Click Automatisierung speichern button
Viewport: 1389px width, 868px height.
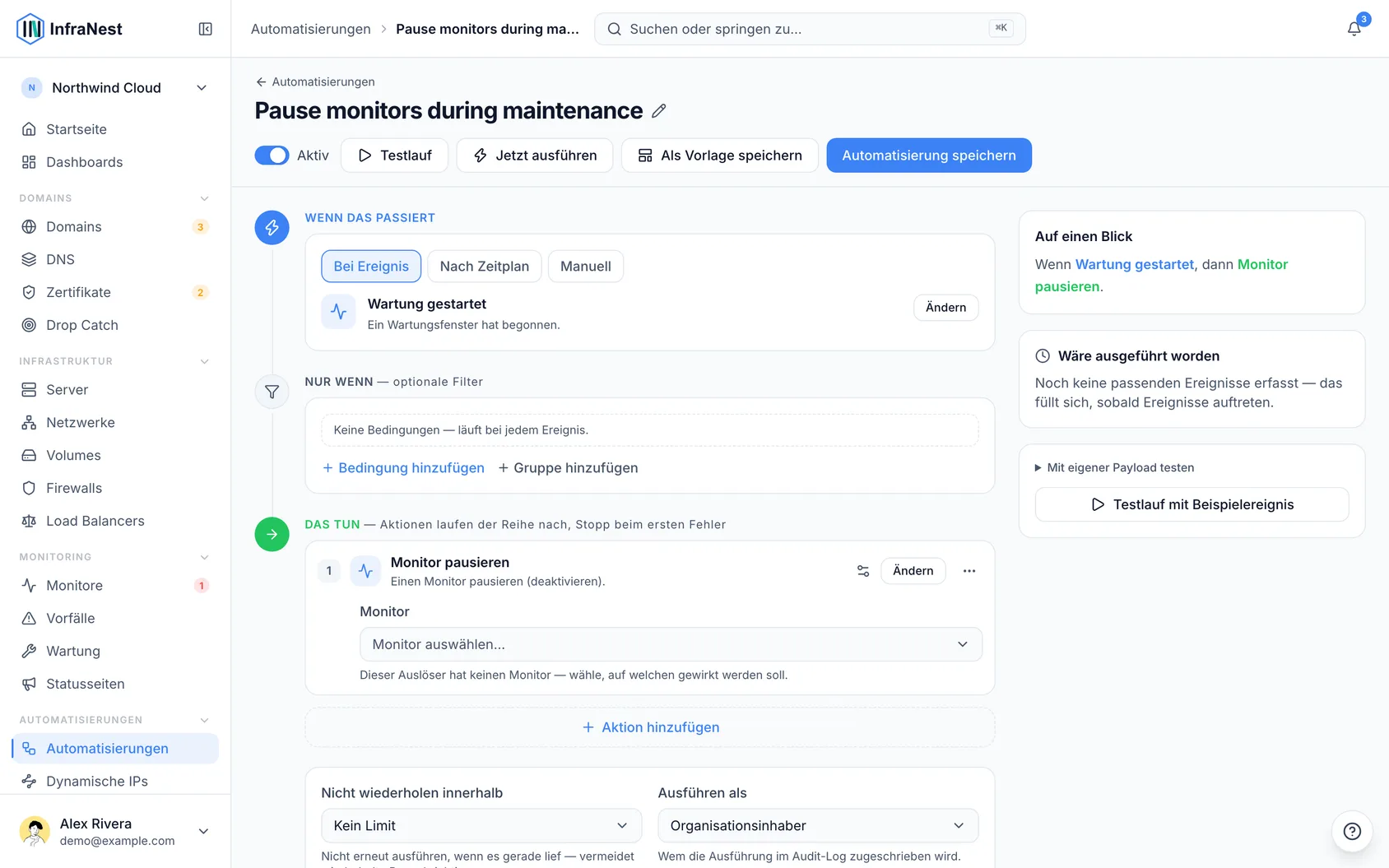(x=929, y=155)
